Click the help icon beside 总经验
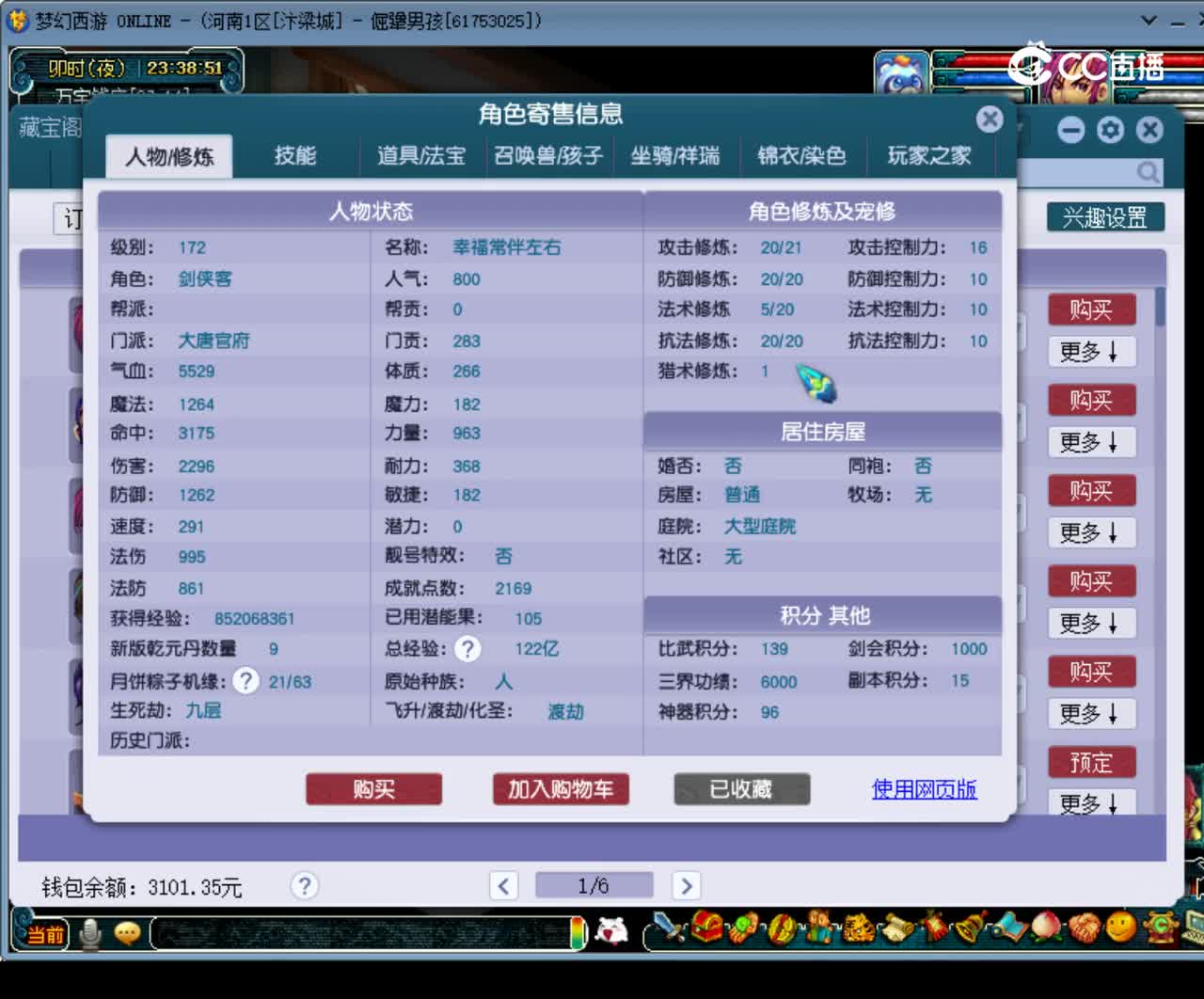1204x999 pixels. point(467,649)
